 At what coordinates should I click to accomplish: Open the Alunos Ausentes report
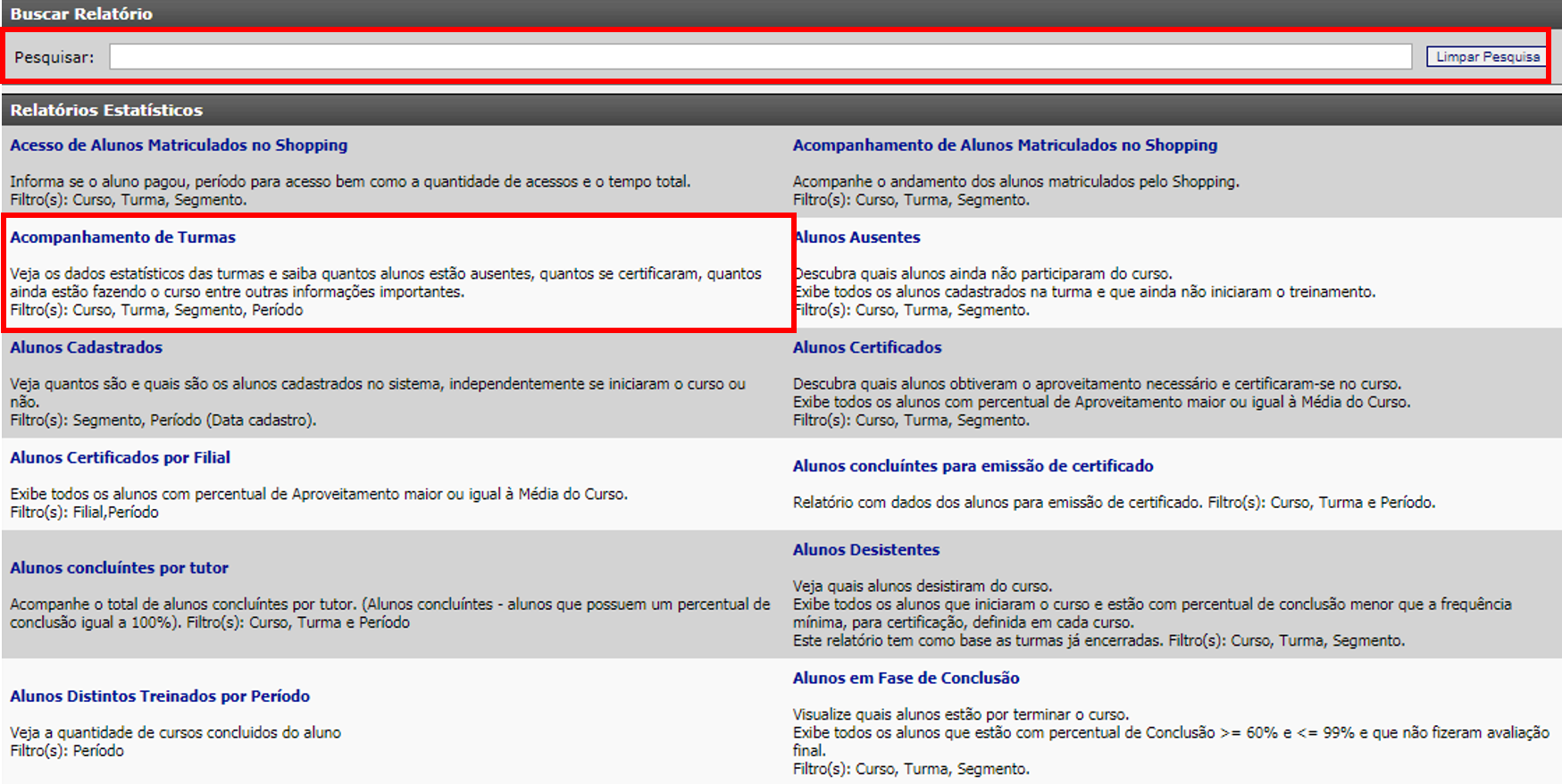[x=857, y=238]
